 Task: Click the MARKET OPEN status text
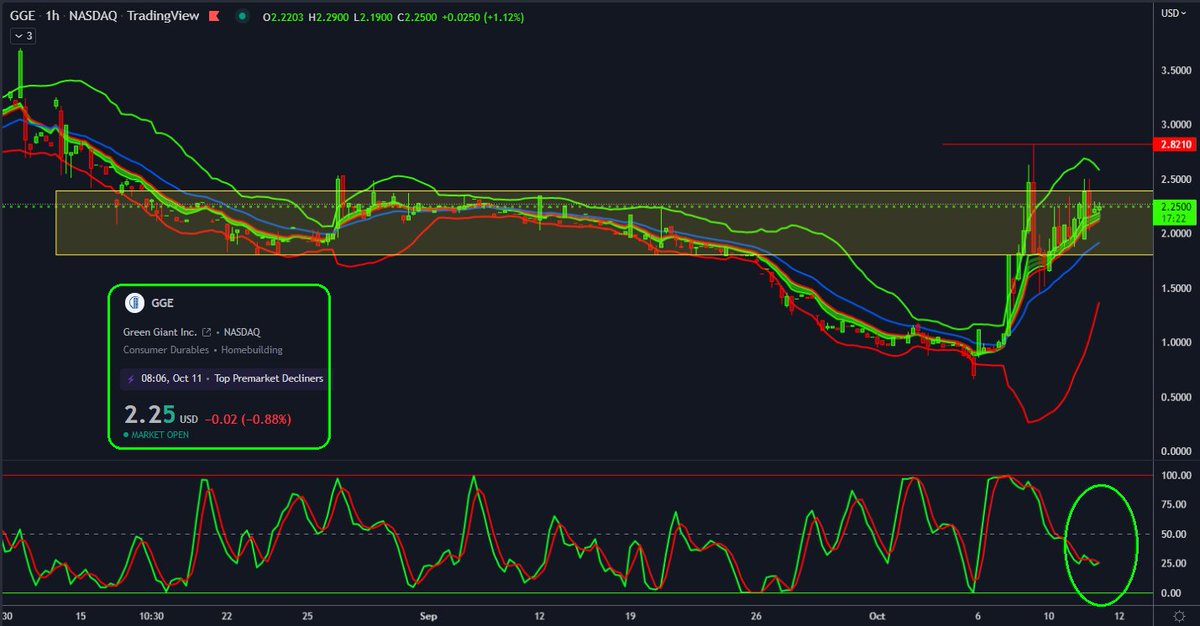(x=158, y=435)
